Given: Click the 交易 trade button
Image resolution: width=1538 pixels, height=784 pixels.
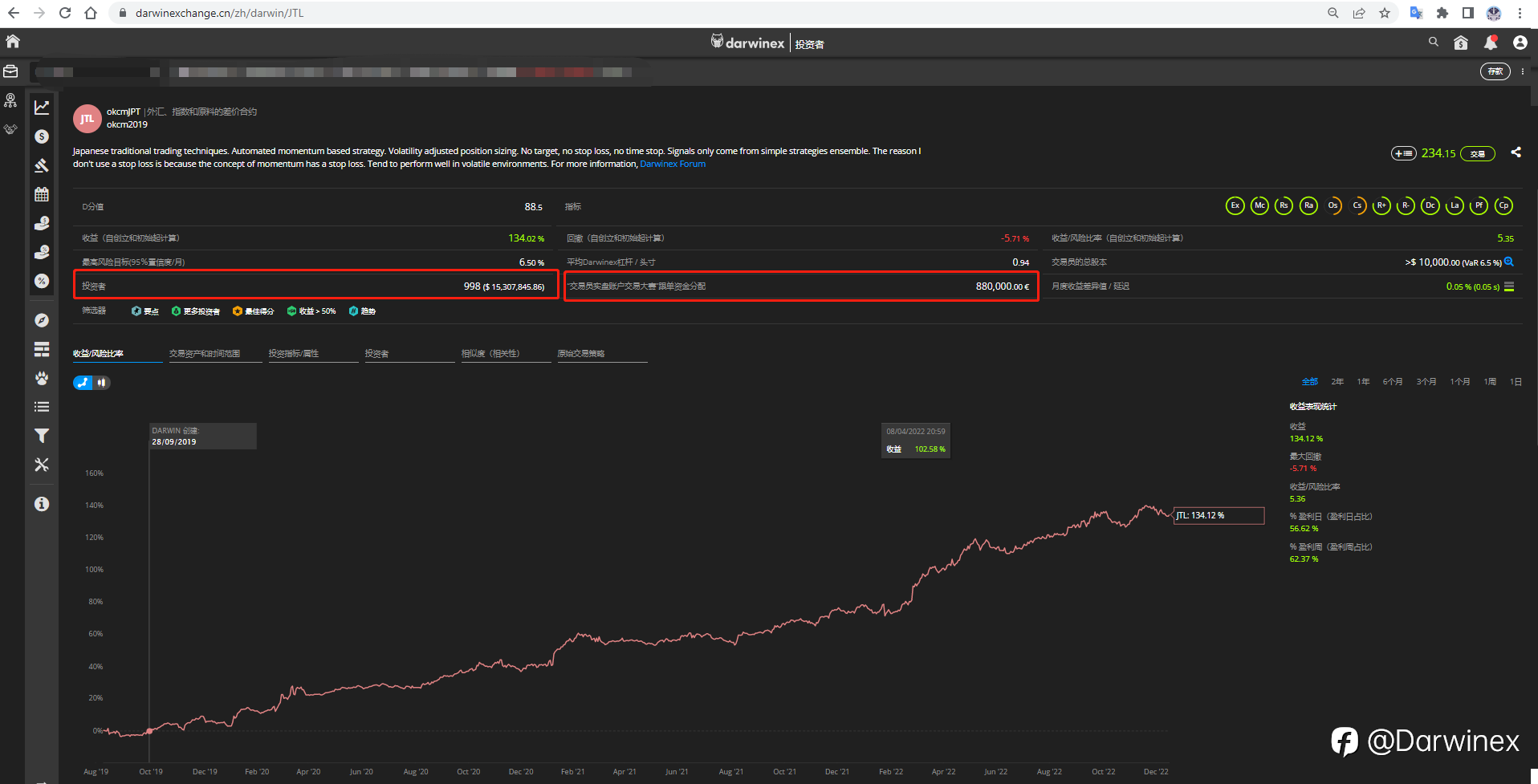Looking at the screenshot, I should [x=1478, y=153].
